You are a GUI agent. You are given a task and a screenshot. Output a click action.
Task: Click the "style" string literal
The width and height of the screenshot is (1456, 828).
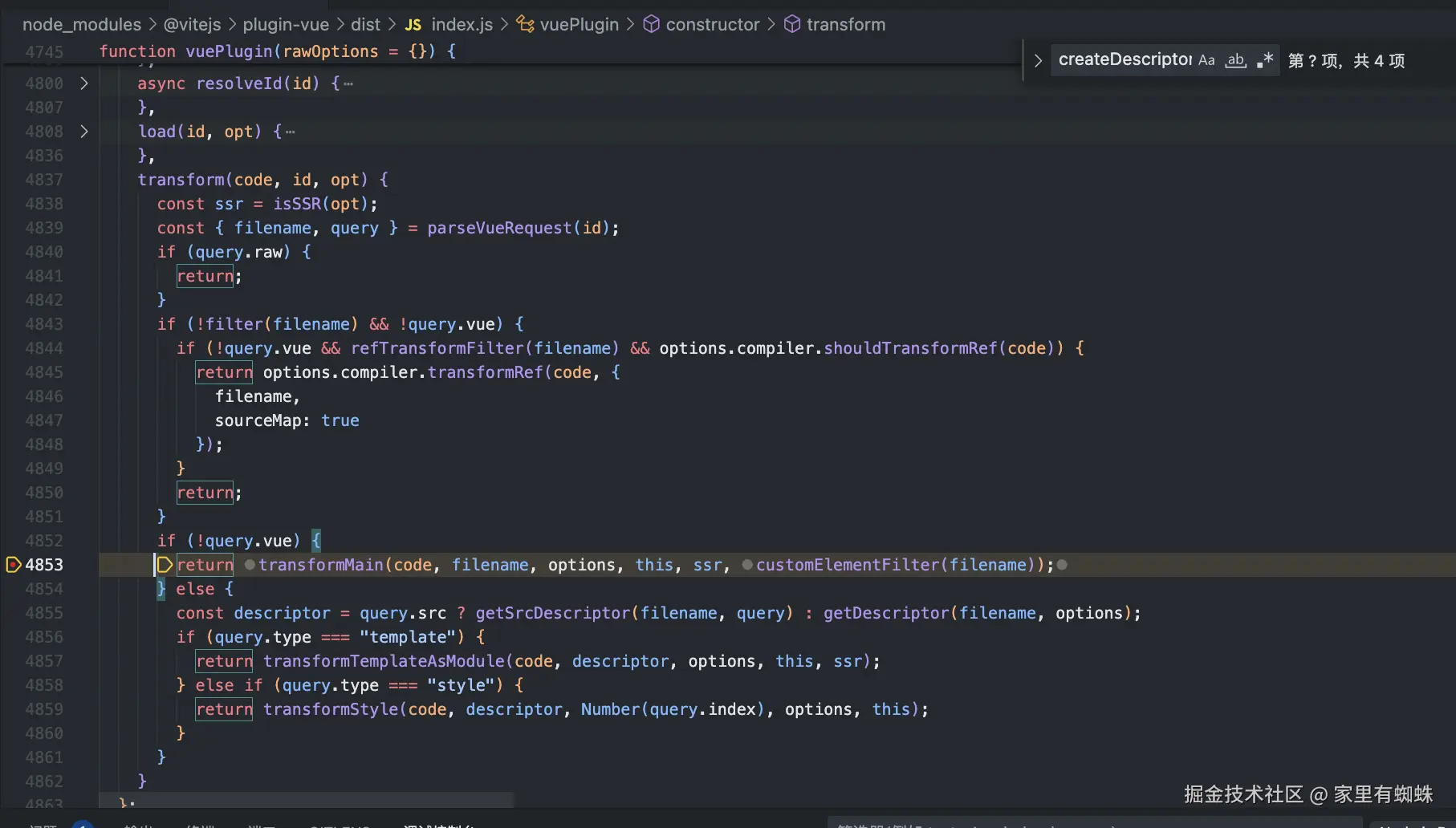[x=461, y=685]
